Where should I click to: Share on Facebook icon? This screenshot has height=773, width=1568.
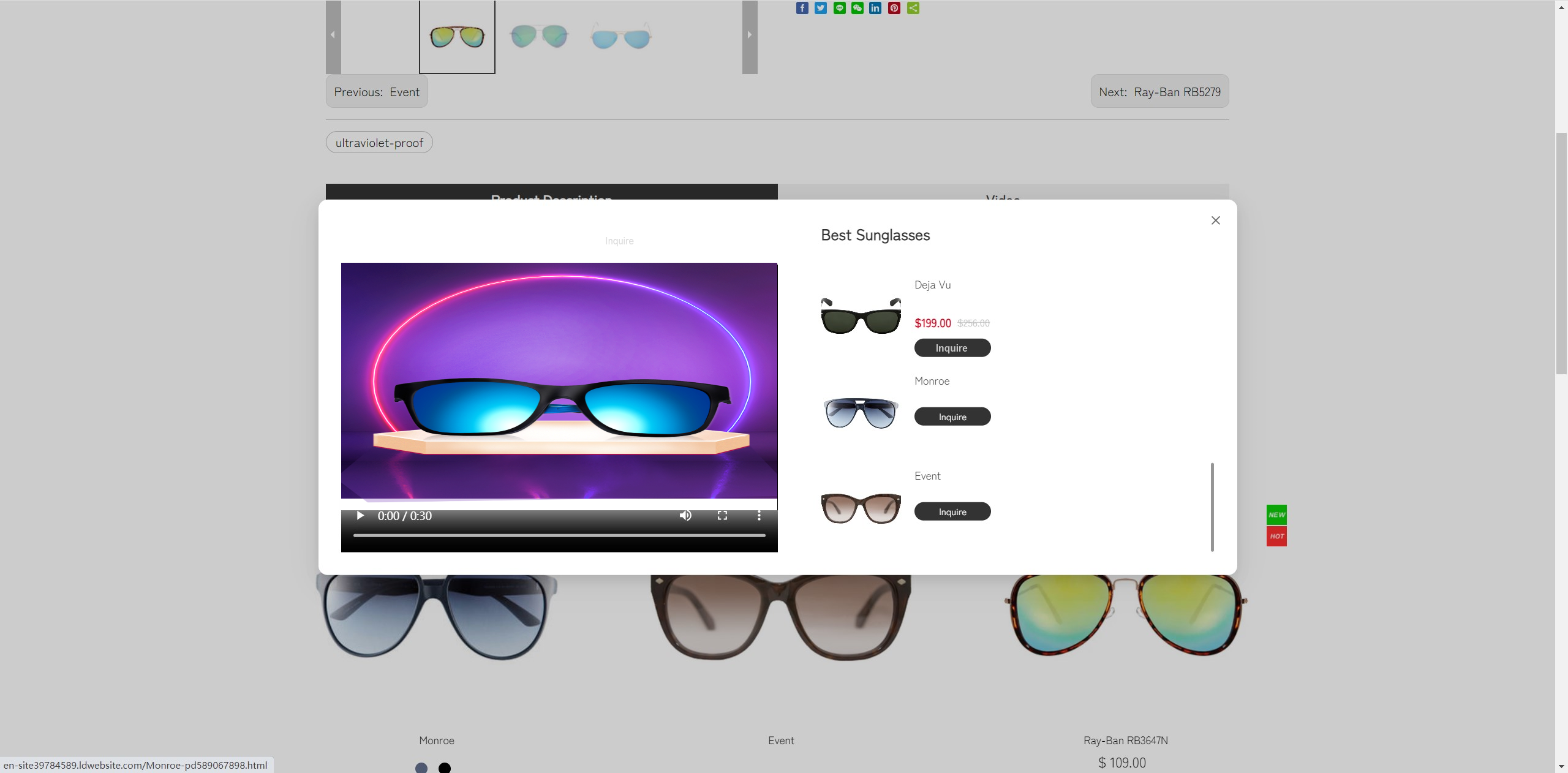pos(802,8)
